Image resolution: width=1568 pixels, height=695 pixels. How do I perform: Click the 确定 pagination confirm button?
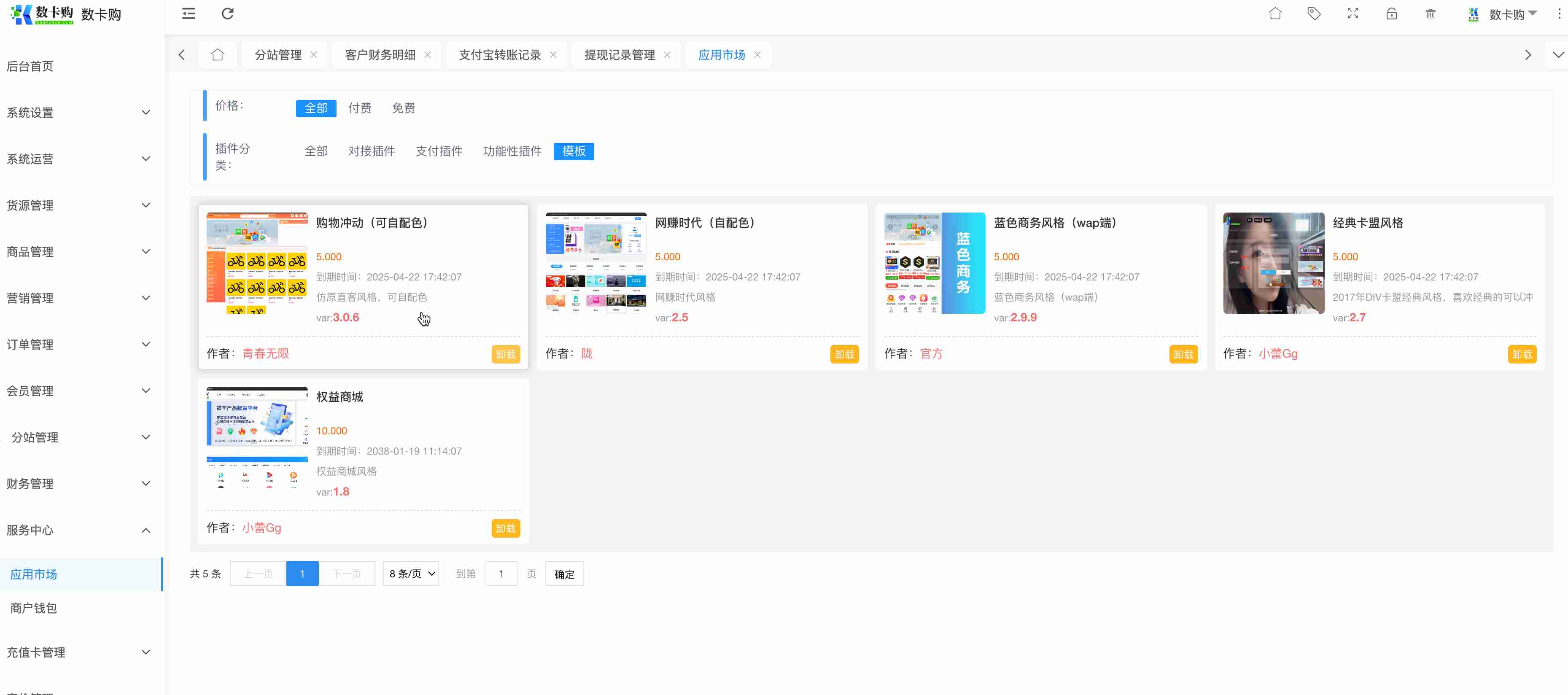564,574
